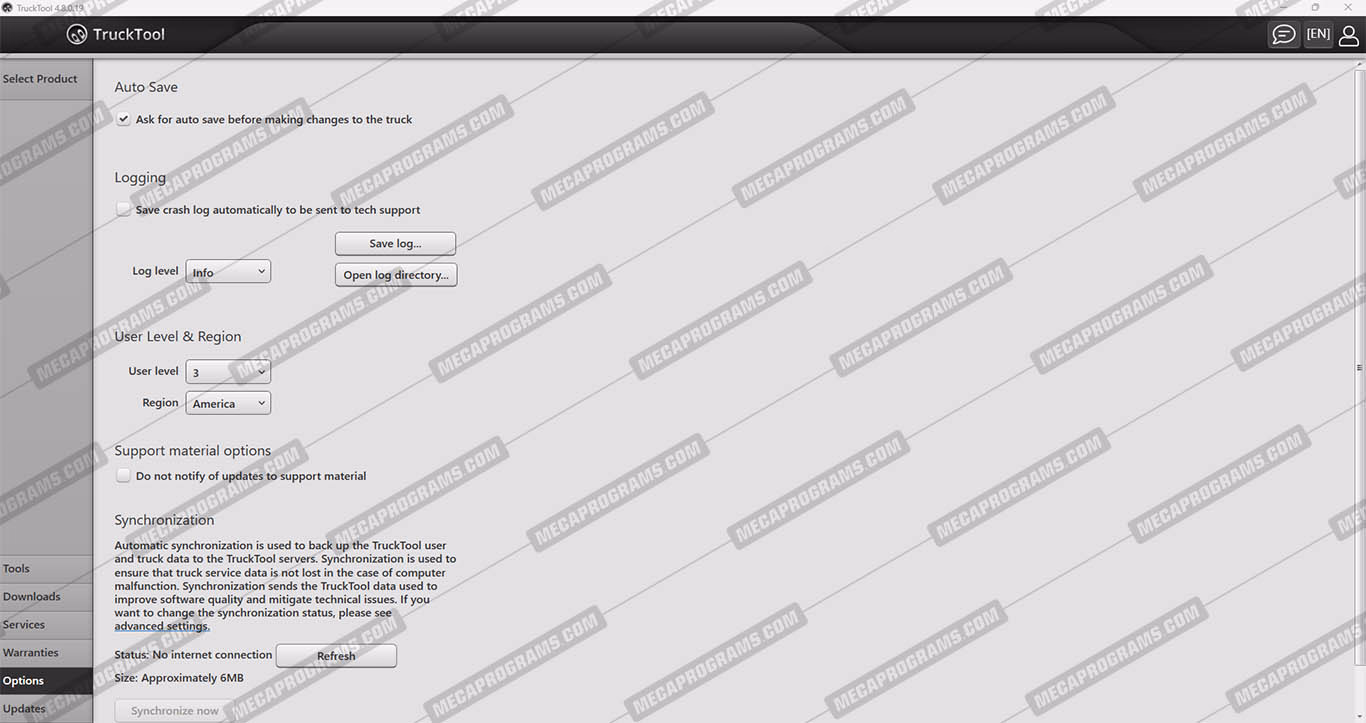Open the Services sidebar item

click(x=46, y=625)
